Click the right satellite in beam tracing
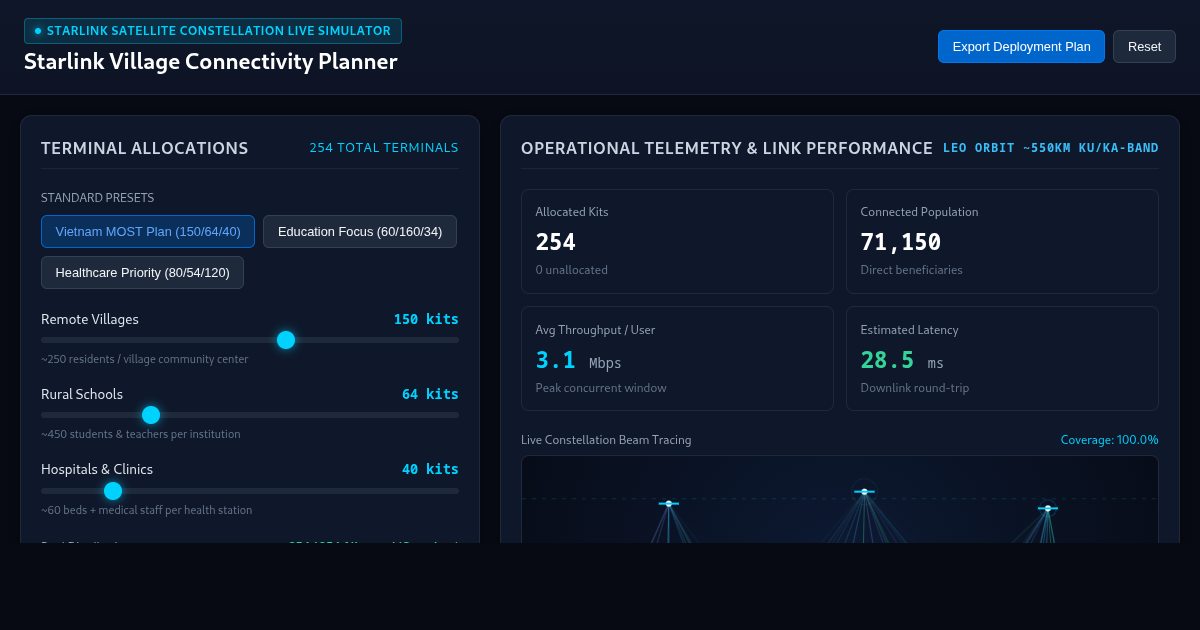The height and width of the screenshot is (630, 1200). pos(1048,508)
